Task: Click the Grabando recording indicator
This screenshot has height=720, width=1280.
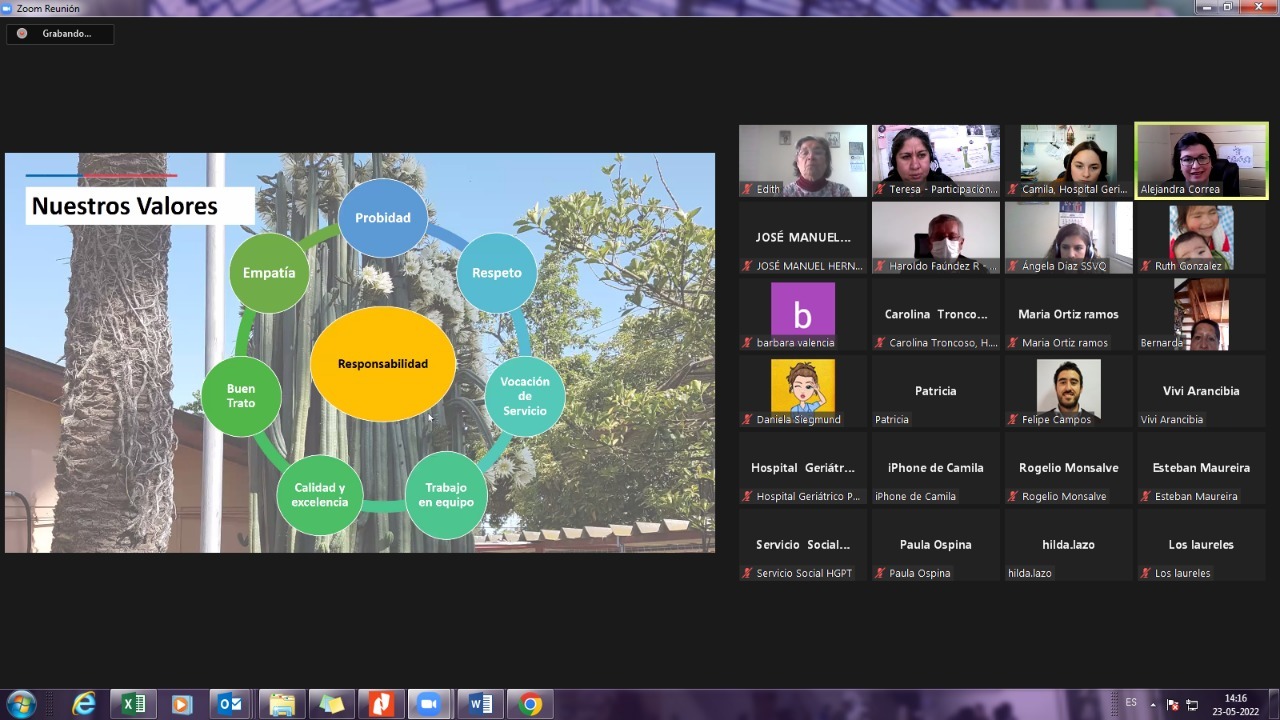Action: coord(60,34)
